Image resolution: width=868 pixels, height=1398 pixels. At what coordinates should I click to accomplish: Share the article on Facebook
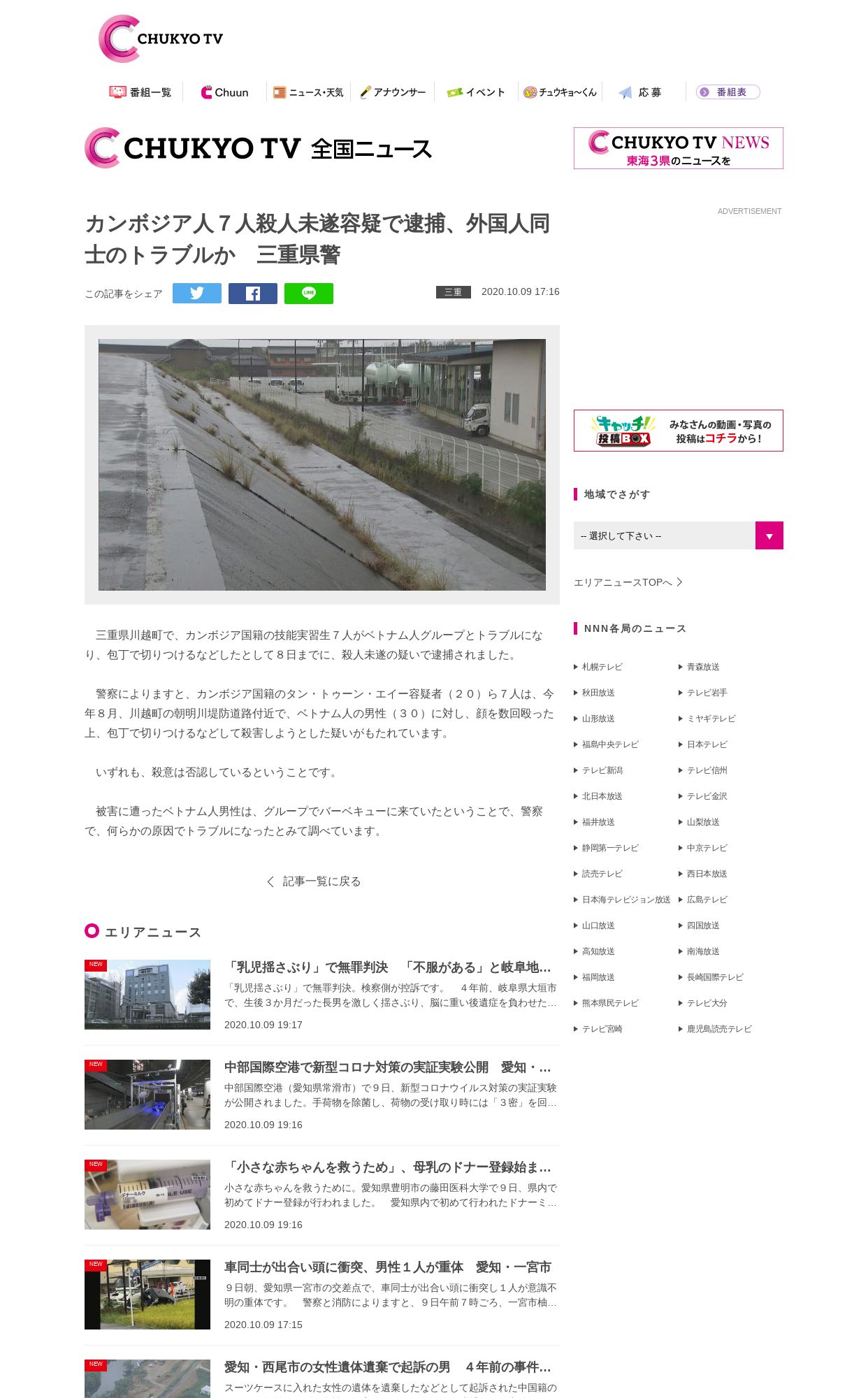[253, 294]
